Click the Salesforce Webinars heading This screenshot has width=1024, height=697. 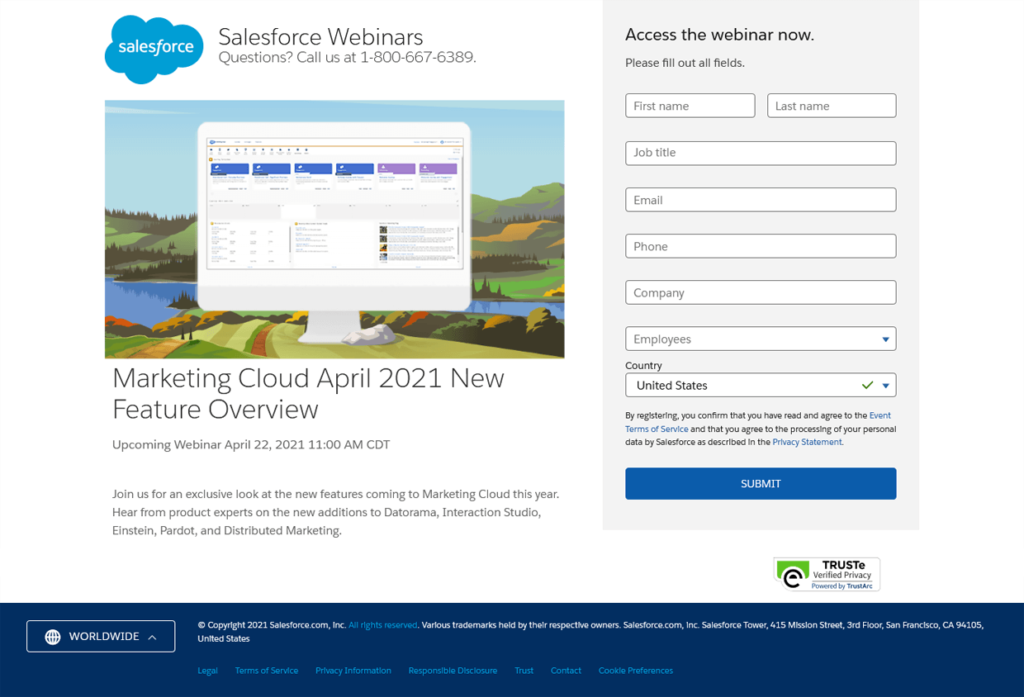(321, 37)
